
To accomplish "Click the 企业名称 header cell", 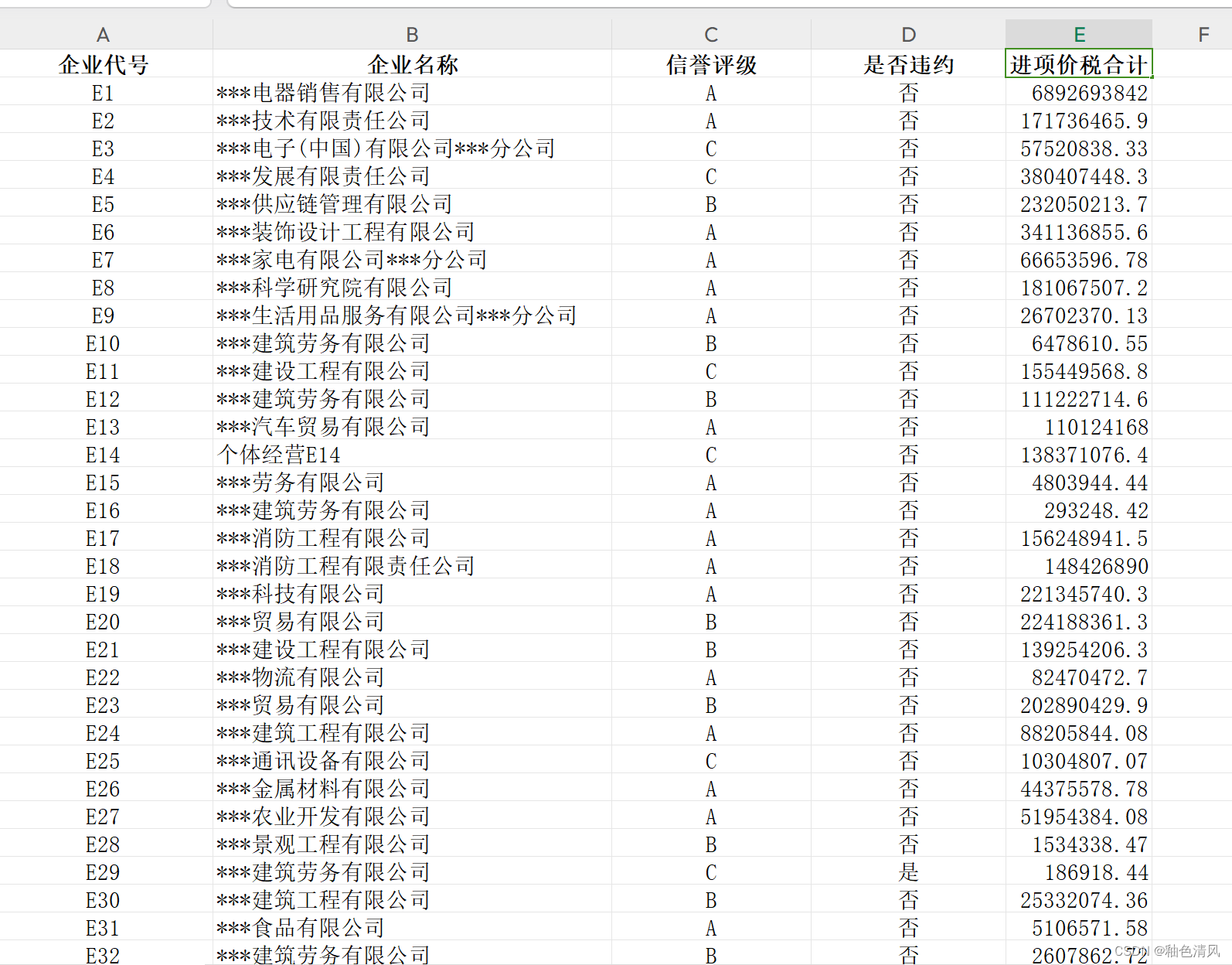I will [412, 64].
